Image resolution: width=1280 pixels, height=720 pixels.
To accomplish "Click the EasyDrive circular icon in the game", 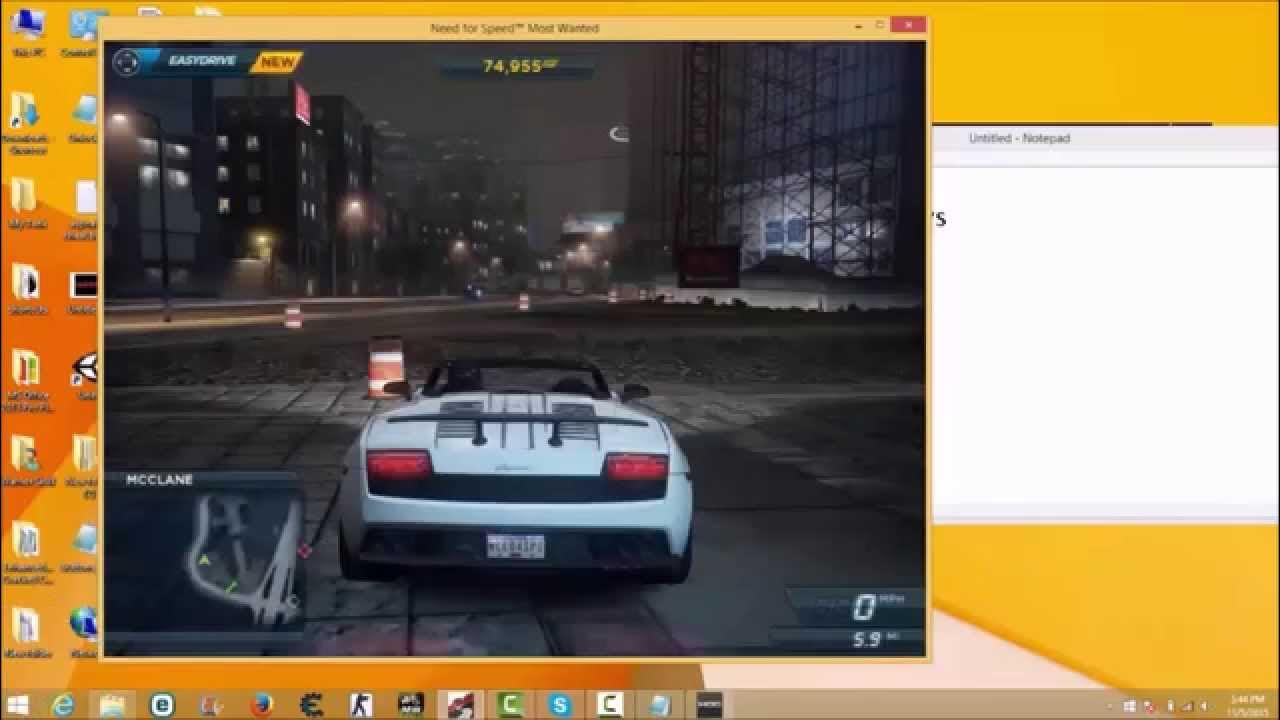I will click(126, 62).
